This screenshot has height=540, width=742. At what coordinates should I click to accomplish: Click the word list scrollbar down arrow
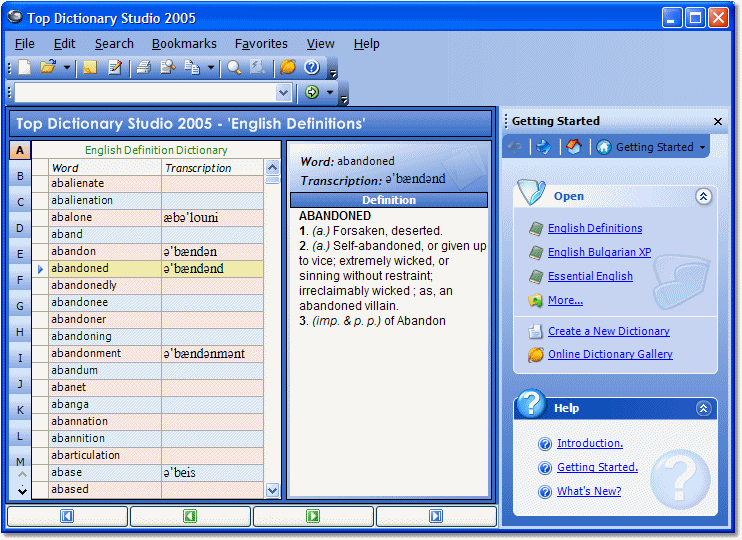point(273,490)
